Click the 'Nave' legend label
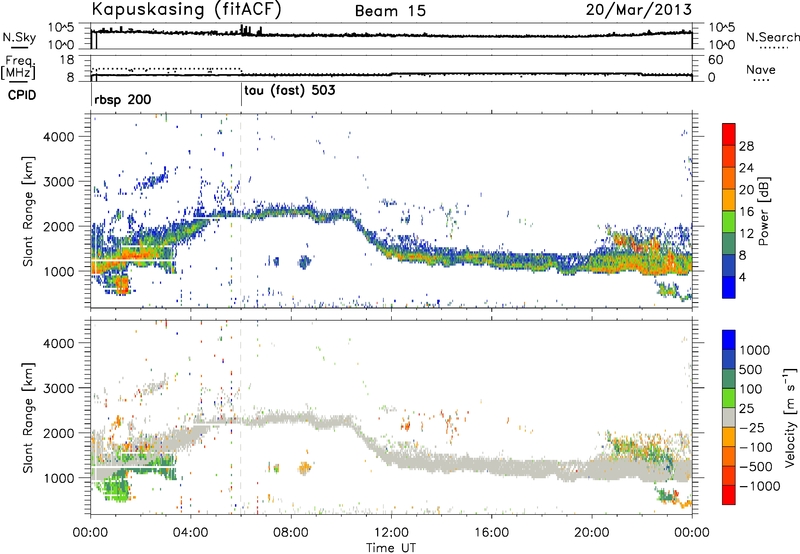Screen dimensions: 800x554 (761, 70)
